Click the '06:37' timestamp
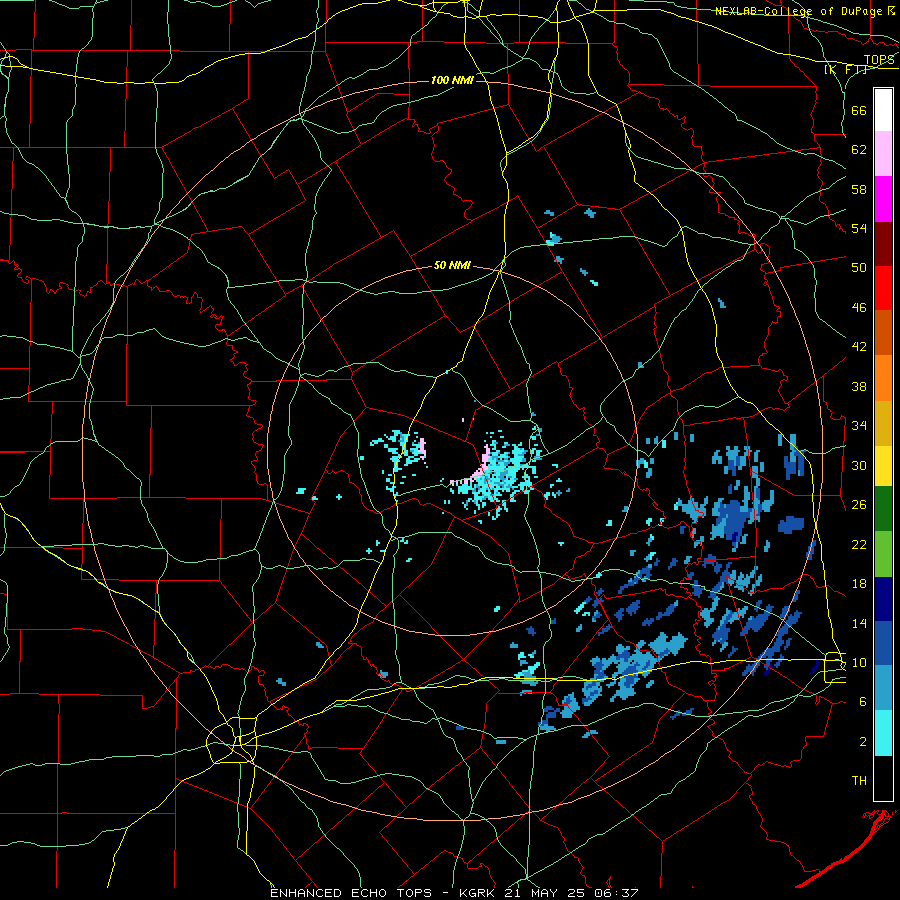900x900 pixels. [x=617, y=893]
